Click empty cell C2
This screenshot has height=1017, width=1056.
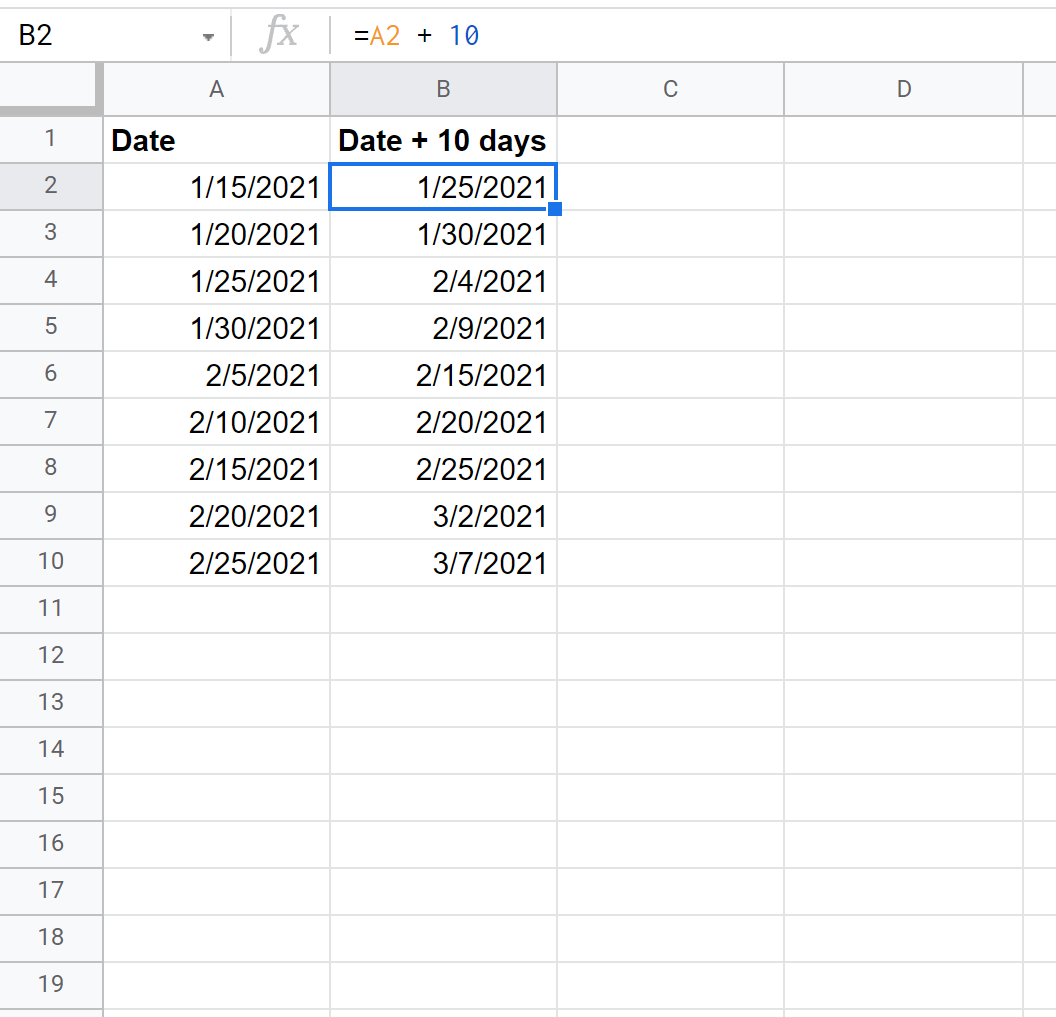[x=670, y=187]
